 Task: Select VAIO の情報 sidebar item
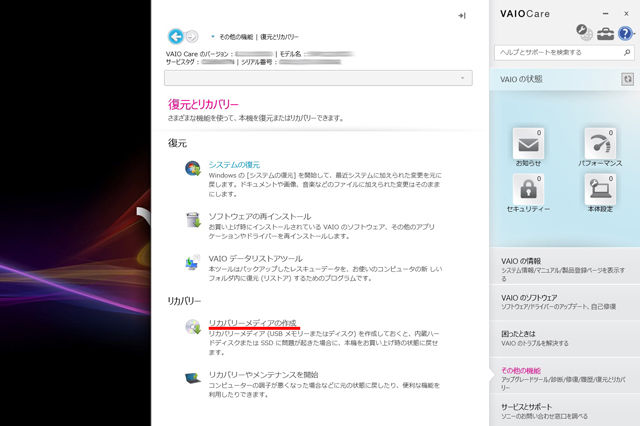pos(564,266)
